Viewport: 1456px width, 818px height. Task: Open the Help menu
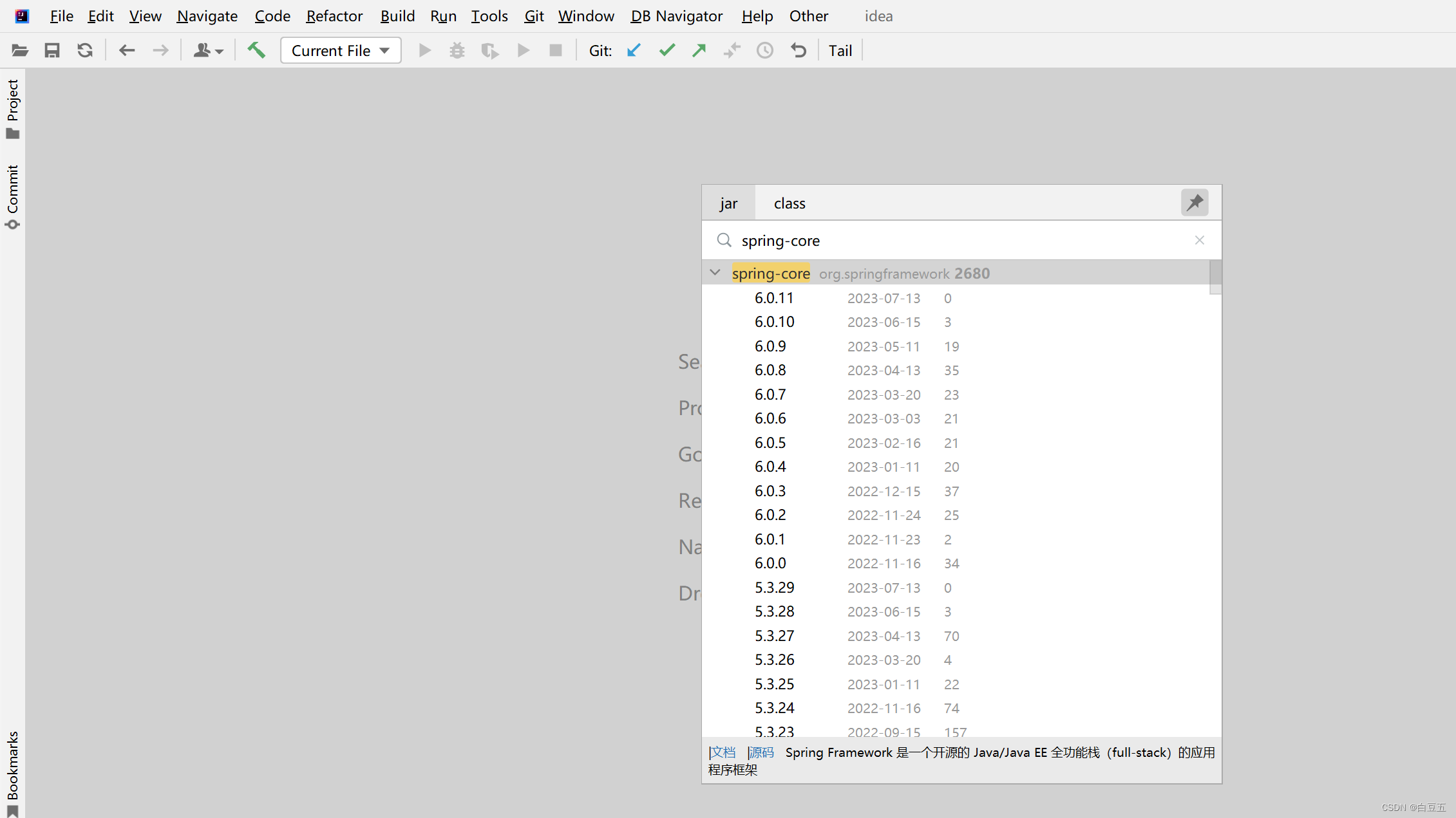pos(757,16)
